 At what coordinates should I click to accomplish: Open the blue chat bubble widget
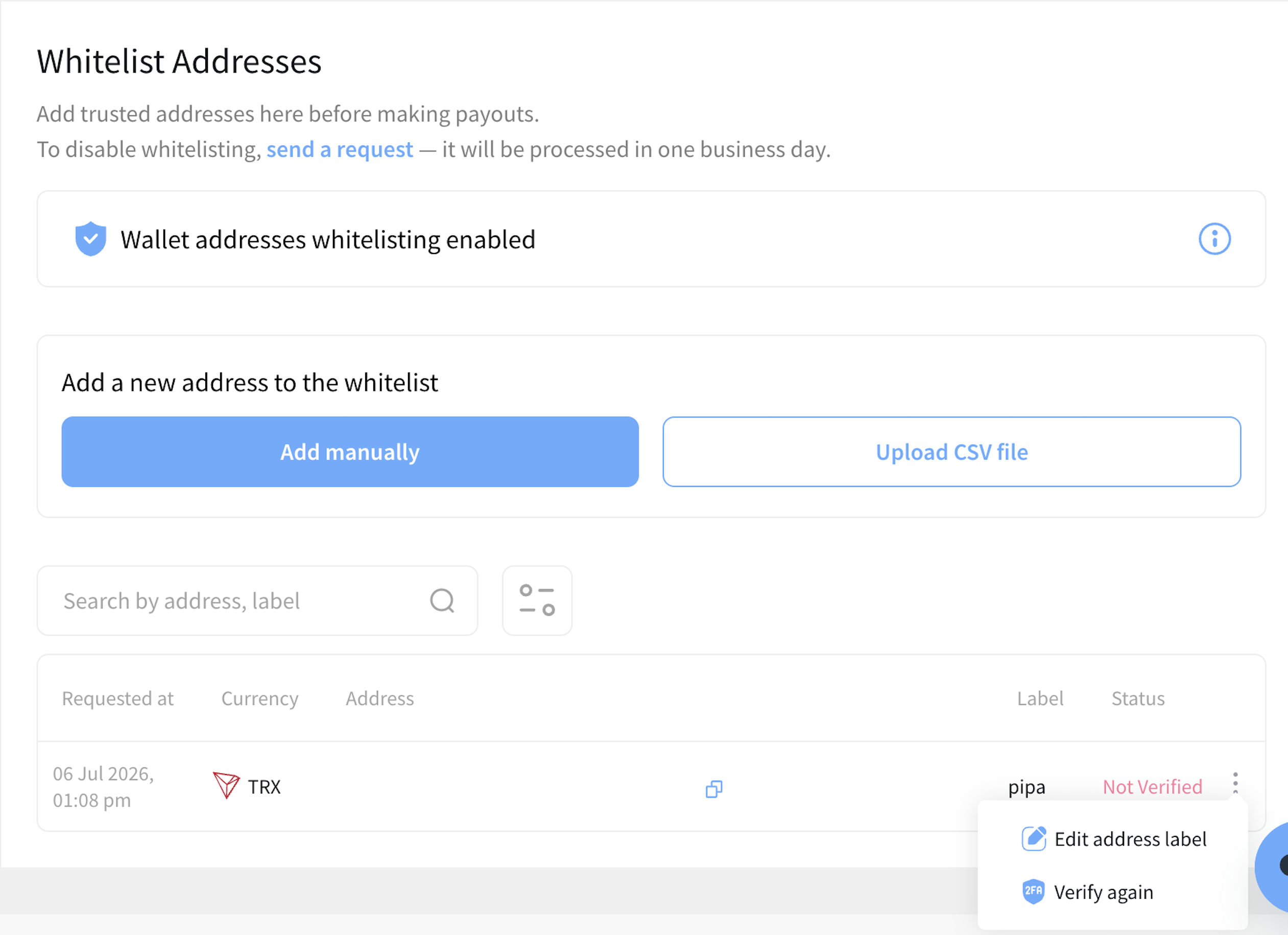coord(1274,866)
